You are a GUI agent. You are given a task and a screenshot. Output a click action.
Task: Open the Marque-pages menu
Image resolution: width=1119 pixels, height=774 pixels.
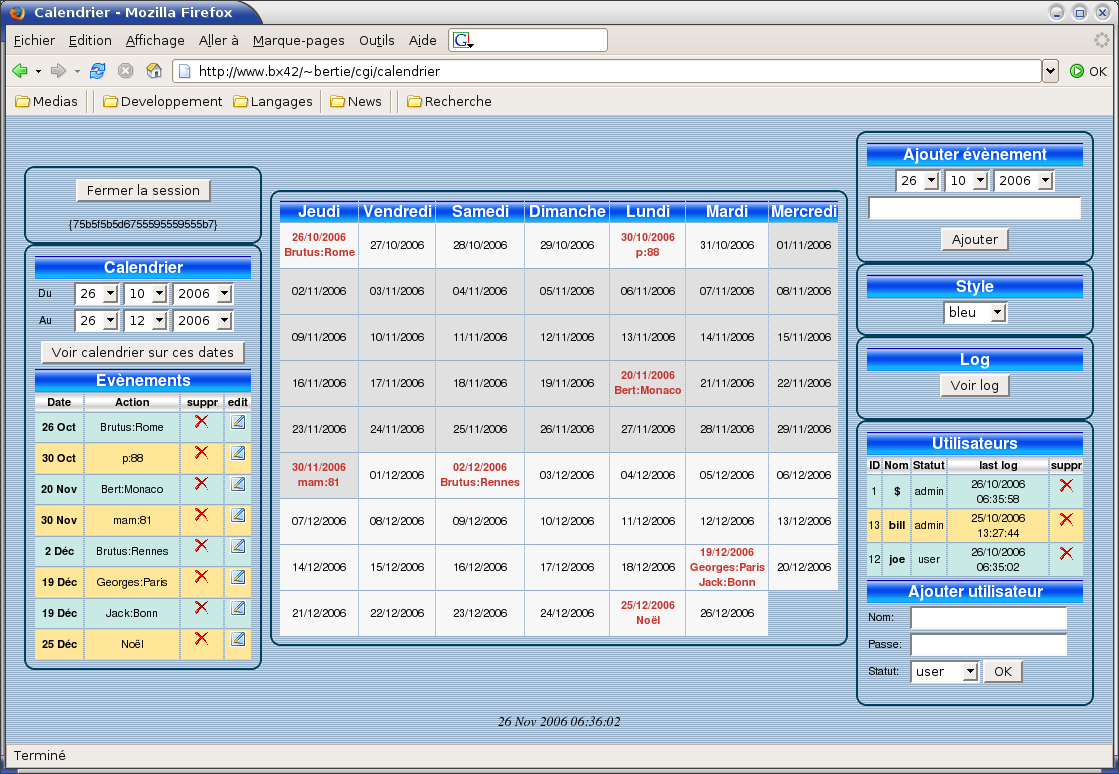(298, 41)
